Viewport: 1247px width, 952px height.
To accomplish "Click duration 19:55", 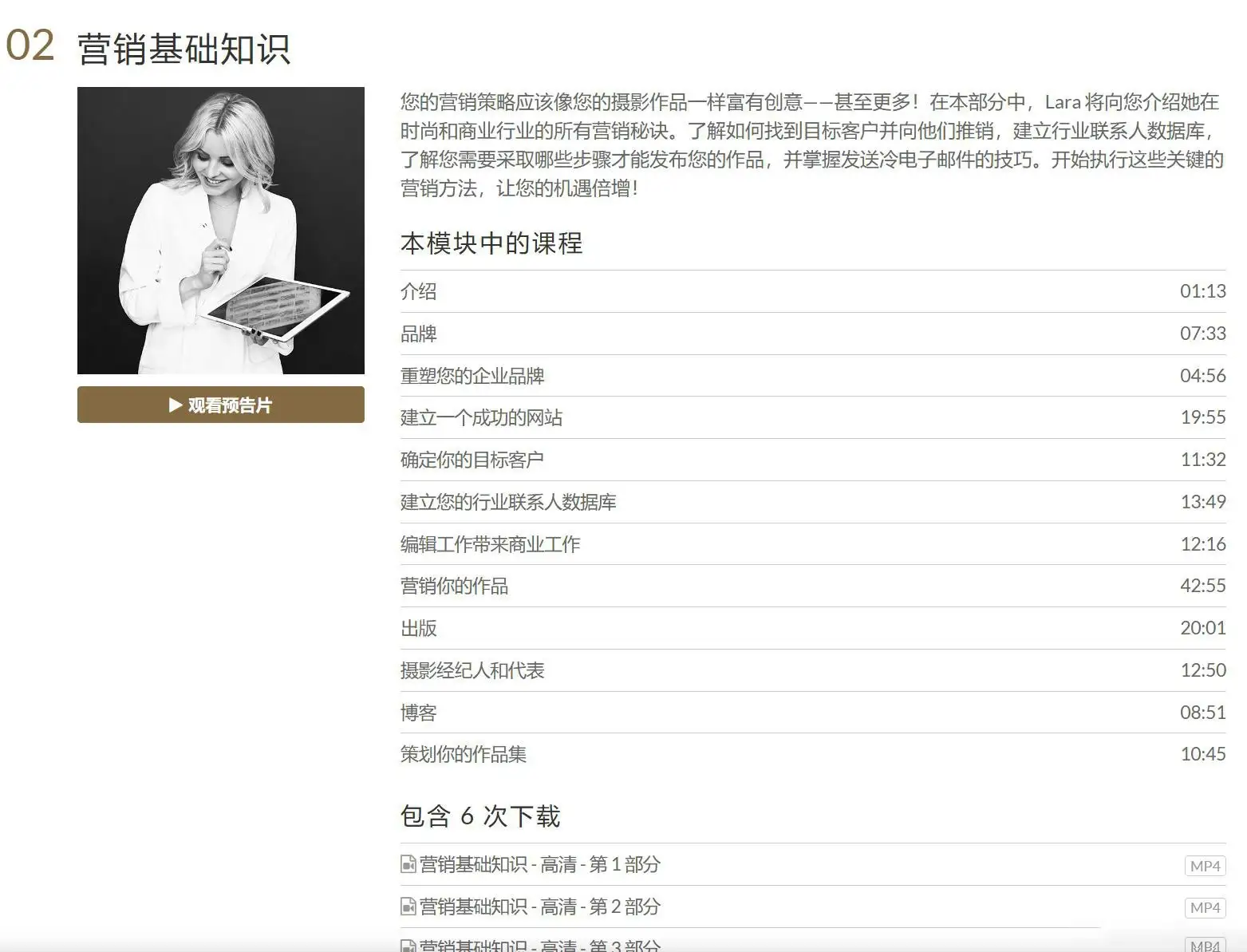I will tap(1203, 417).
